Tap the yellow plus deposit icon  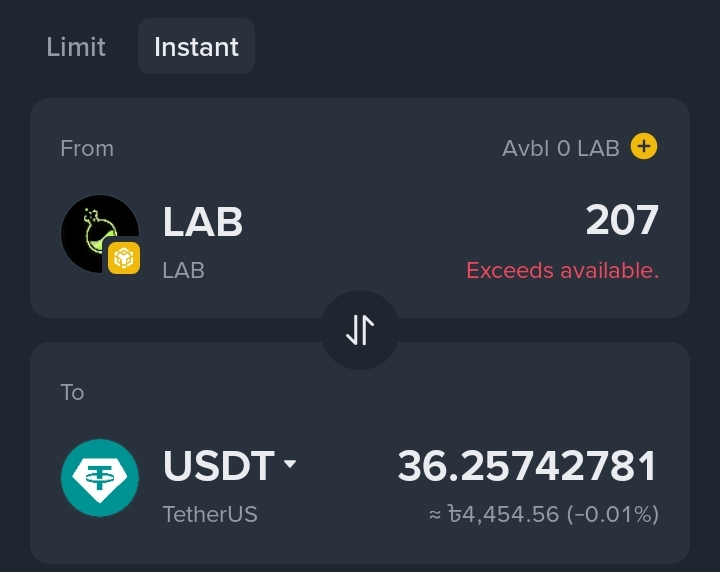tap(644, 147)
